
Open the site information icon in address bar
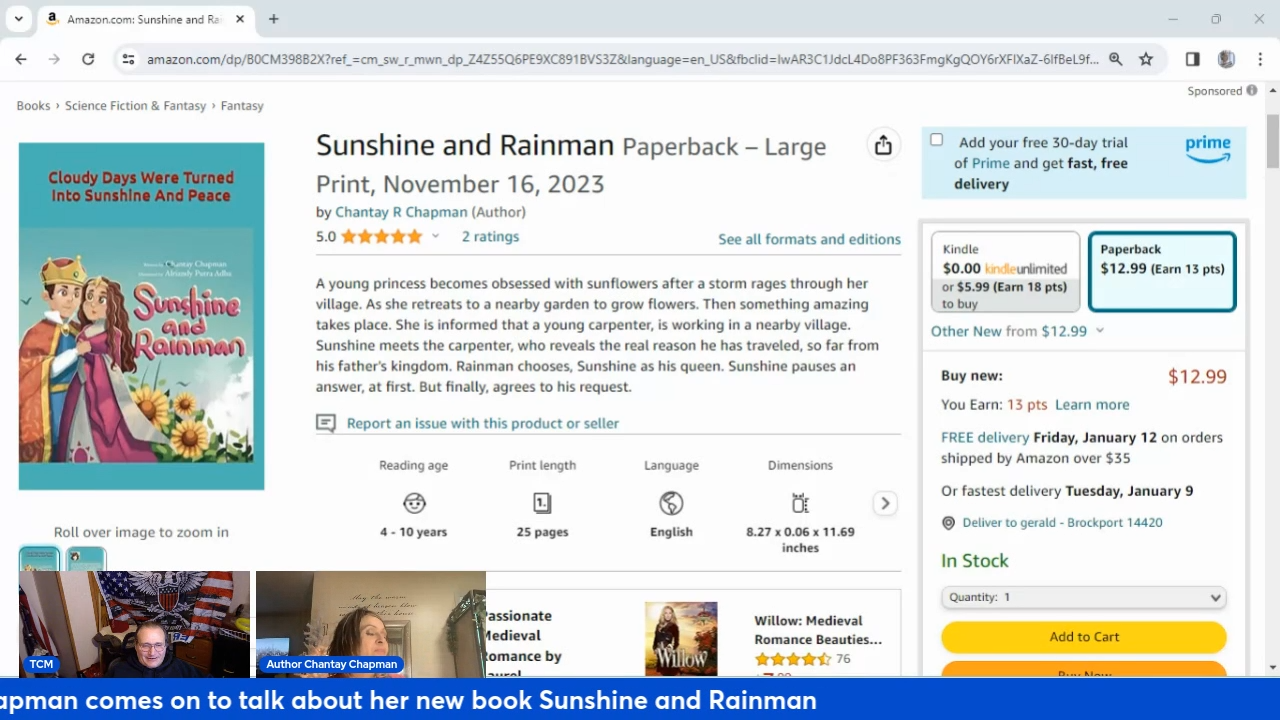128,59
